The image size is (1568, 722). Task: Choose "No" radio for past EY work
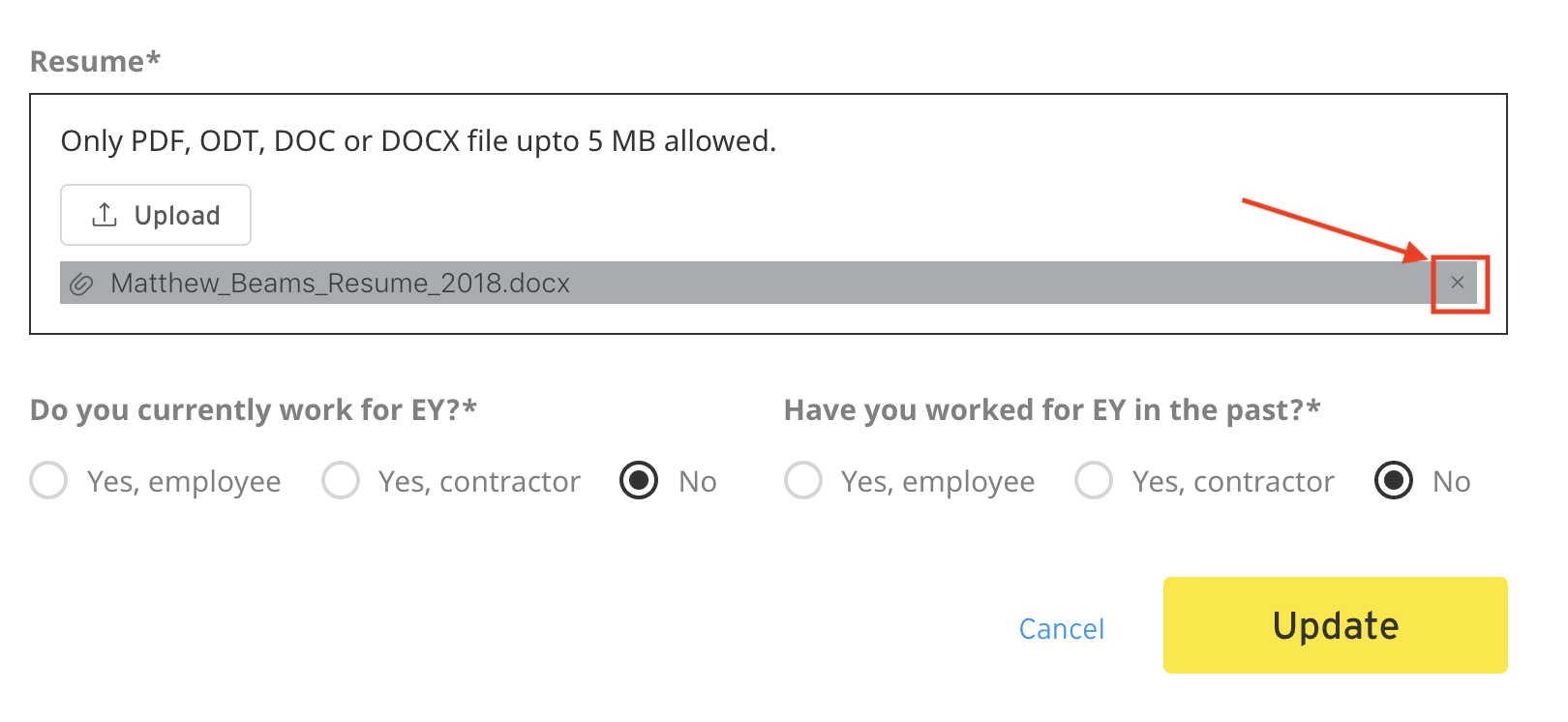1394,480
